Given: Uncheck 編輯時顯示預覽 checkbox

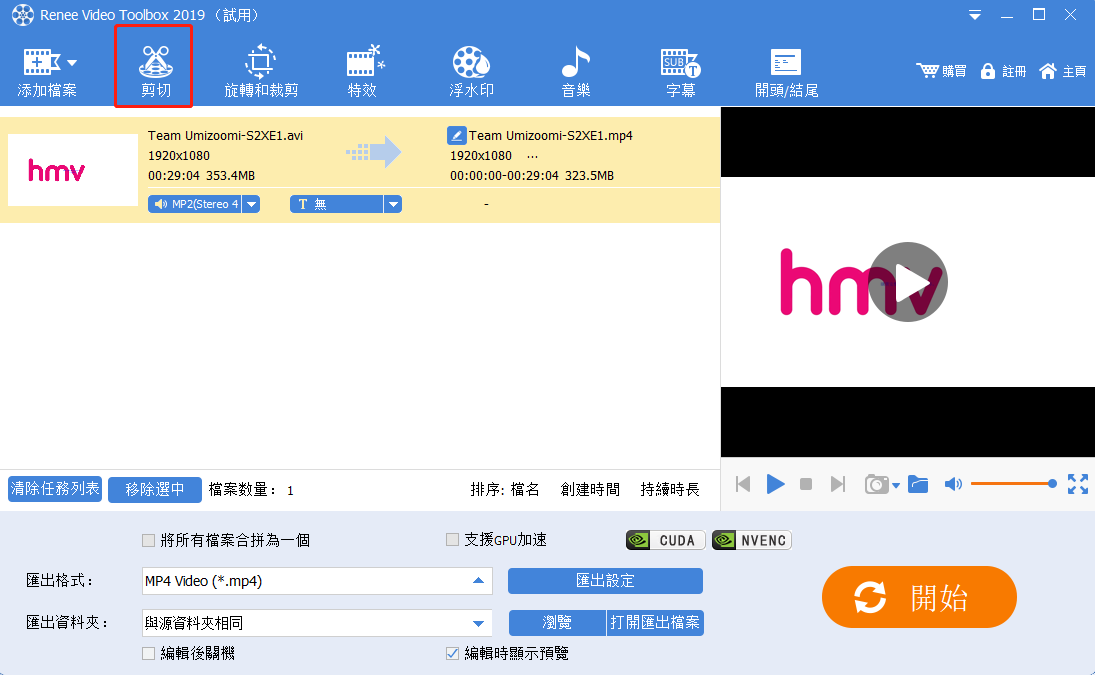Looking at the screenshot, I should click(453, 653).
